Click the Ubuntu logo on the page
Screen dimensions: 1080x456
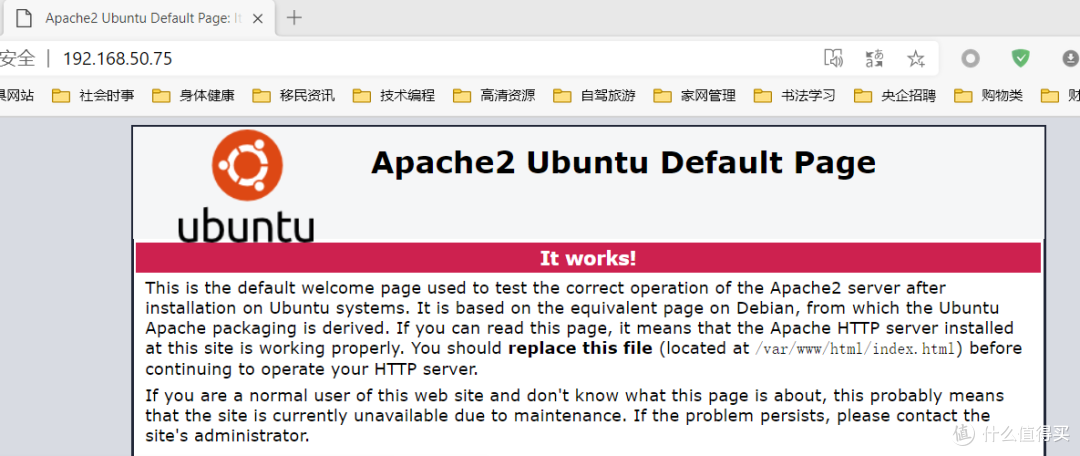click(x=246, y=186)
